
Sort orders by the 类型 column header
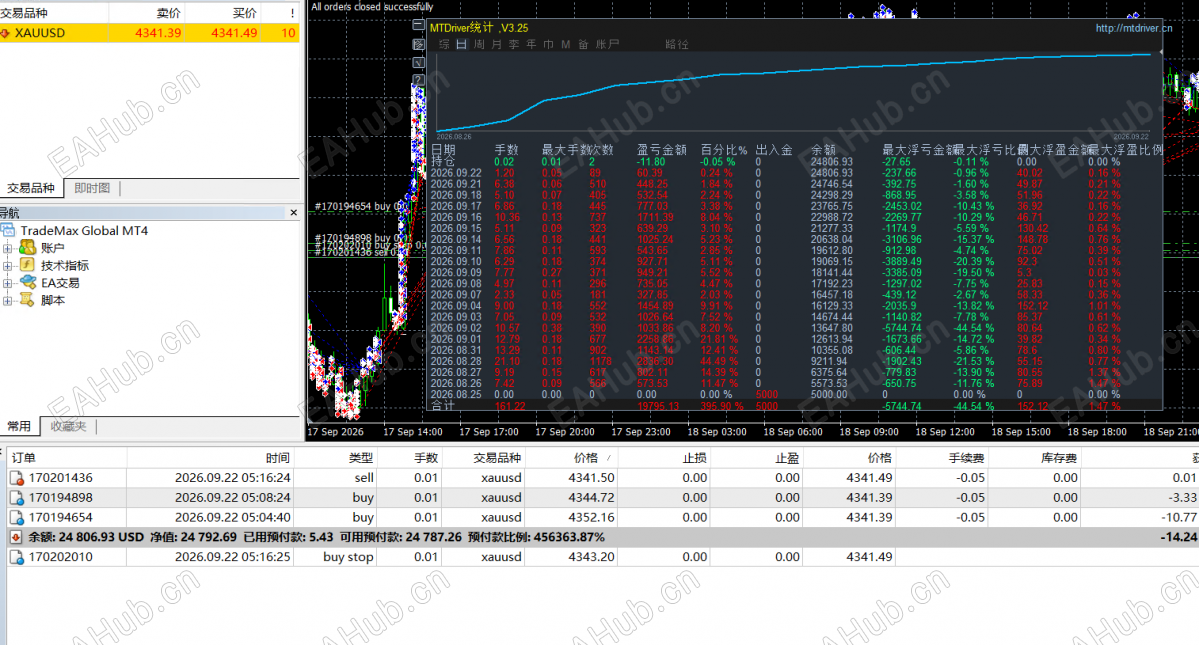[x=337, y=458]
